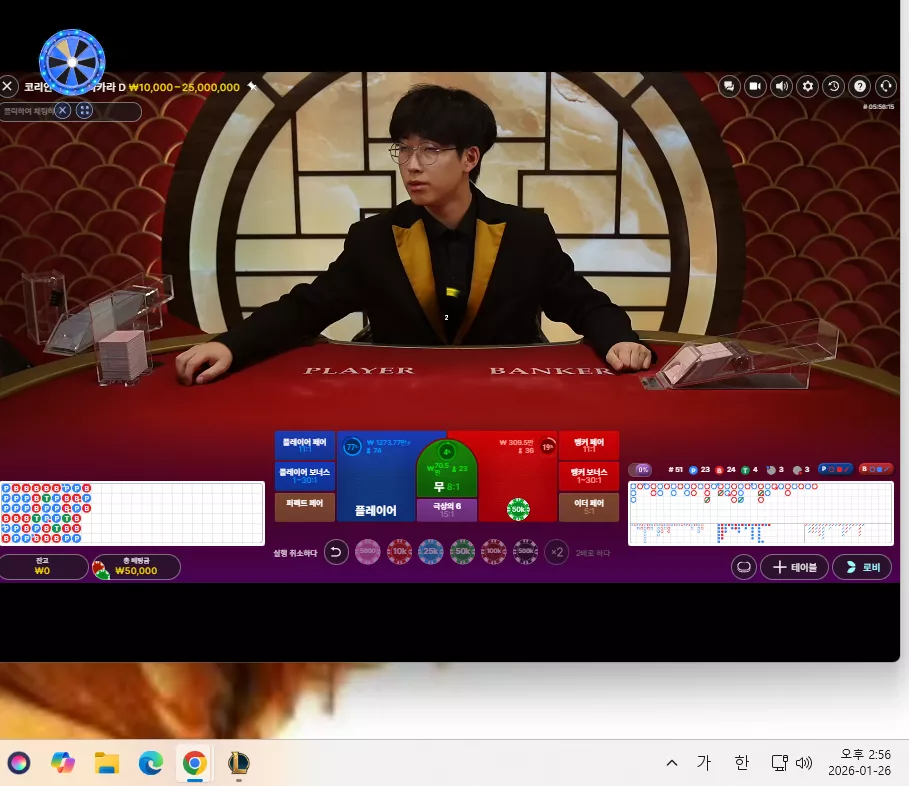Close the game with the top-left X icon

pos(8,87)
